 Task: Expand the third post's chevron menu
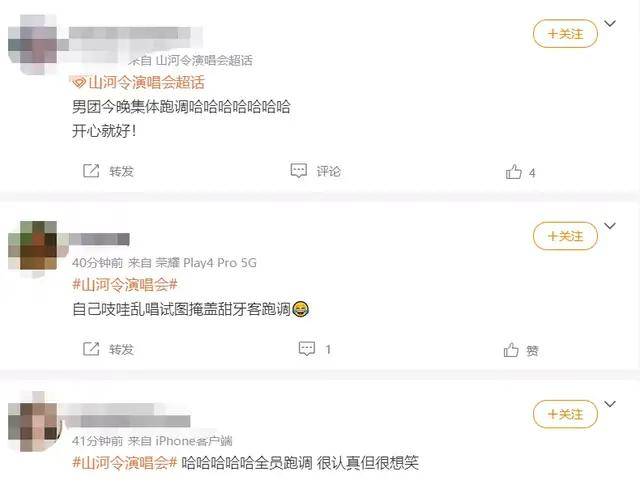point(610,404)
